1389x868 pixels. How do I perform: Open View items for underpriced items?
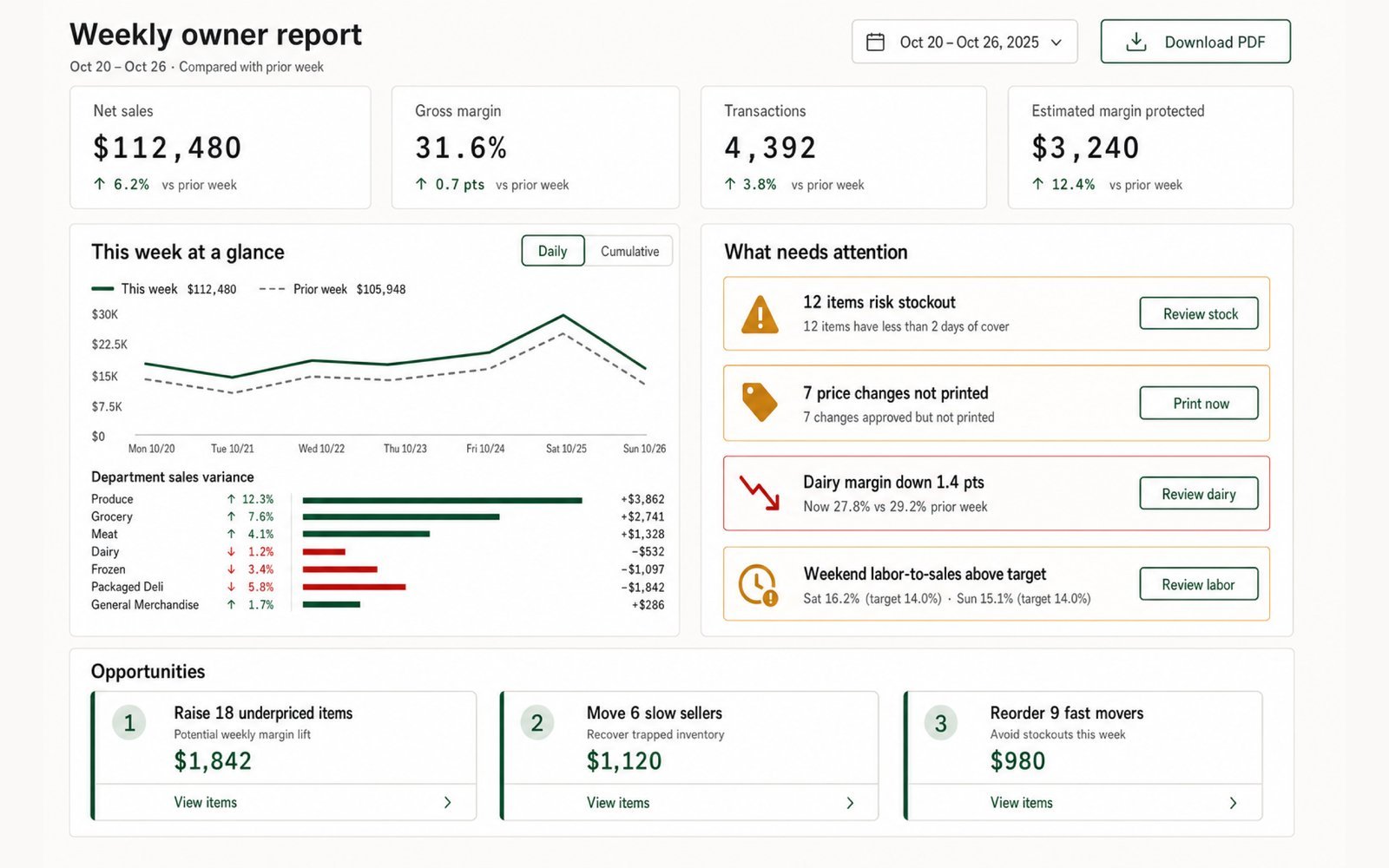pyautogui.click(x=206, y=803)
